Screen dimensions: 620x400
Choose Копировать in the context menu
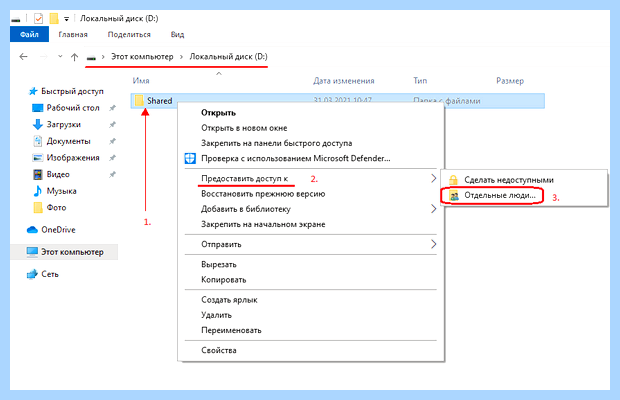coord(223,280)
